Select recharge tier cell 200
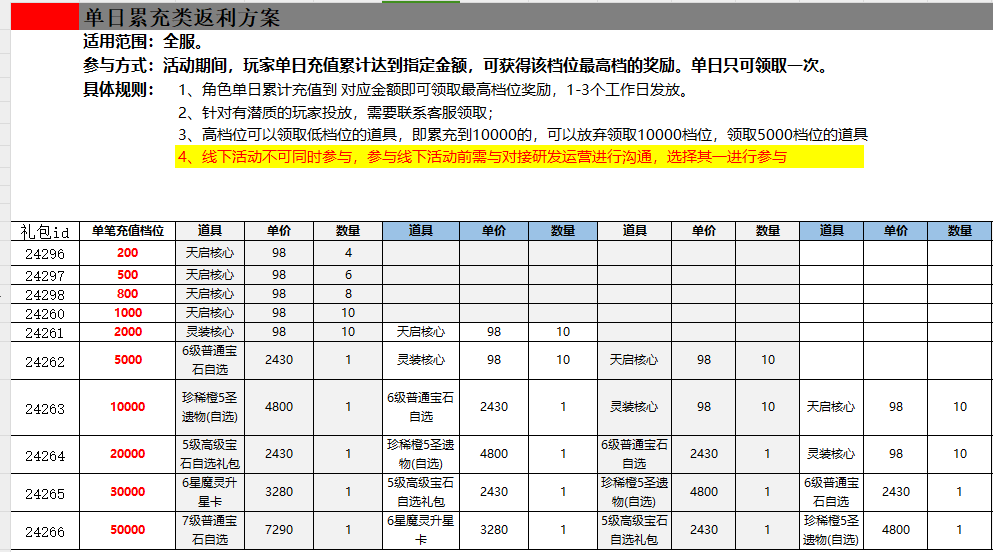Viewport: 993px width, 552px height. (x=127, y=253)
